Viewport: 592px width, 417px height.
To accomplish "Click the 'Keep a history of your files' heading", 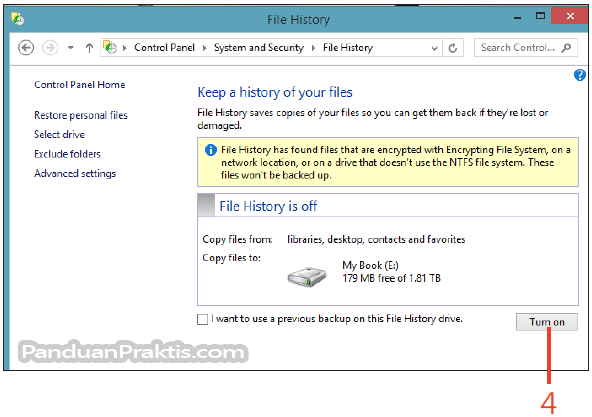I will pos(275,92).
